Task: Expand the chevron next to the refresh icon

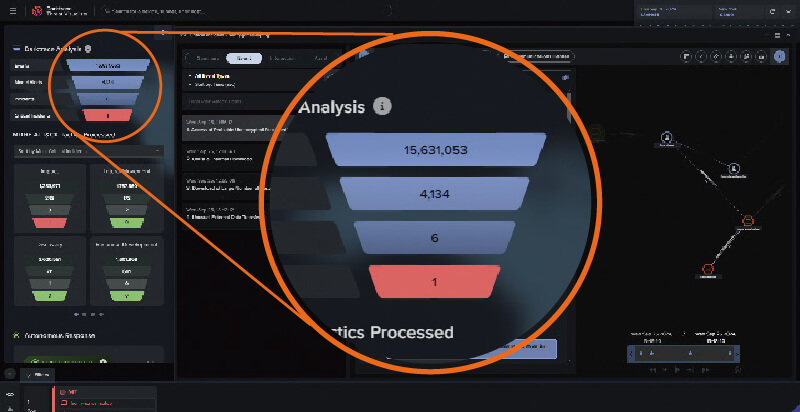Action: [786, 11]
